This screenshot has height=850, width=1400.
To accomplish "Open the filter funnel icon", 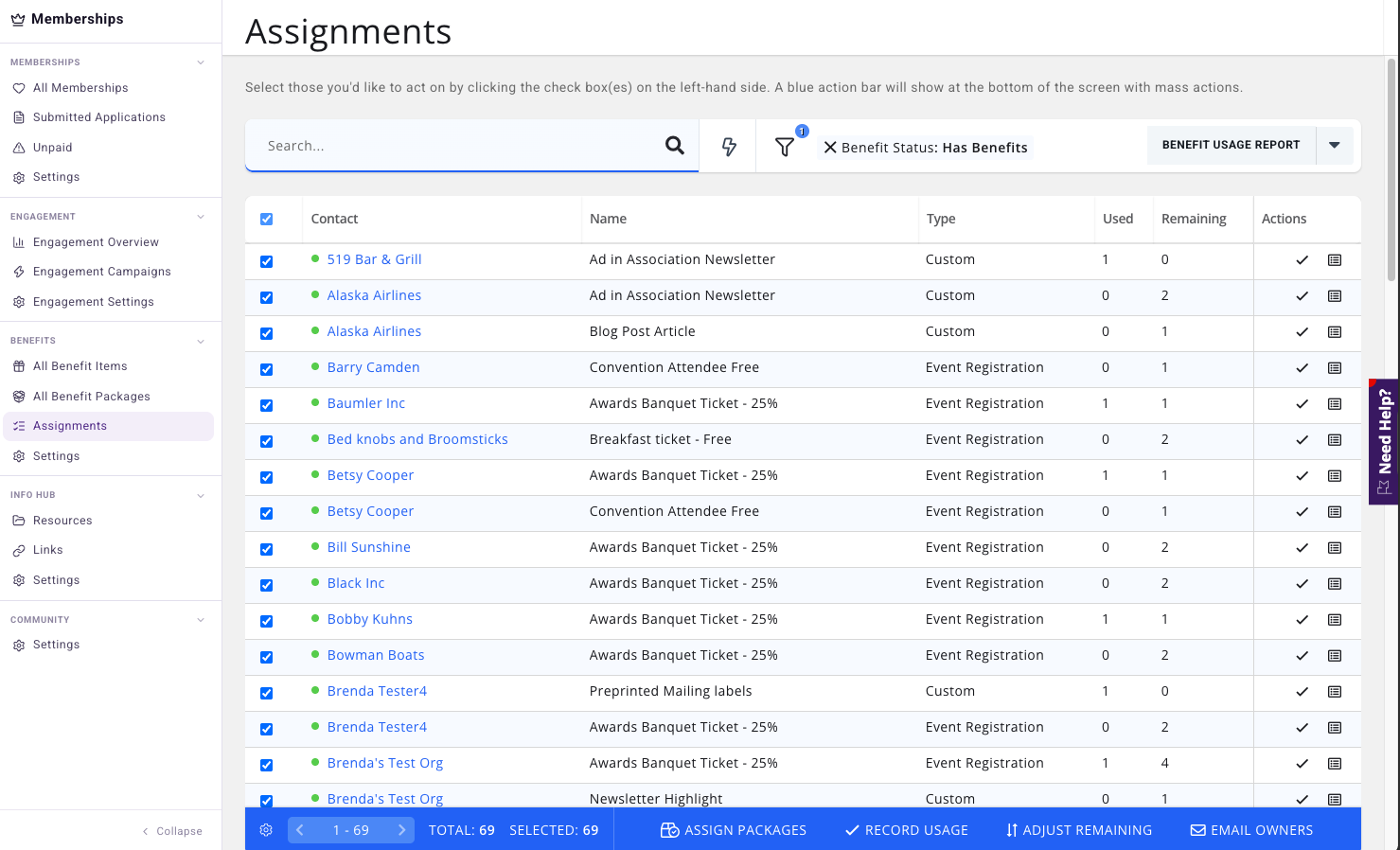I will point(785,147).
